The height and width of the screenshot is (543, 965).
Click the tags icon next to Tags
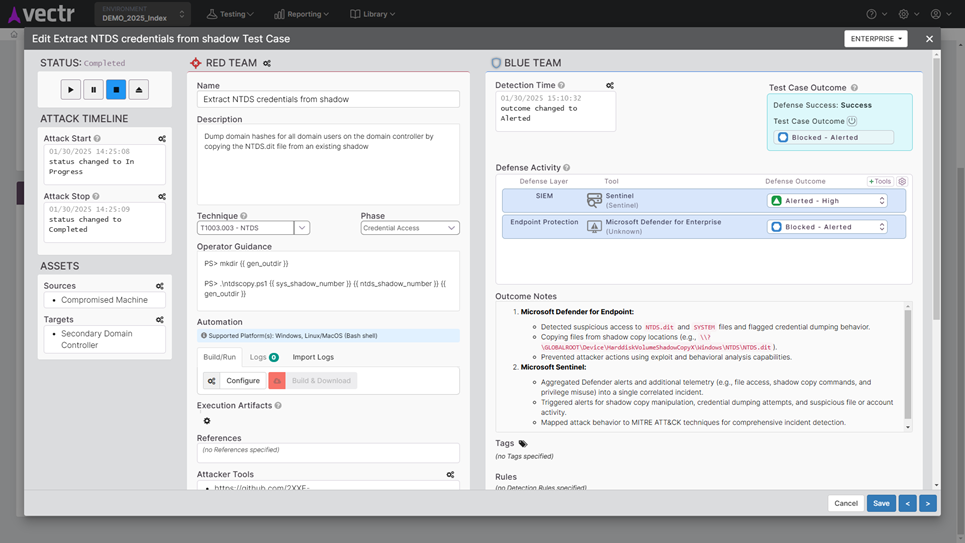pyautogui.click(x=523, y=443)
